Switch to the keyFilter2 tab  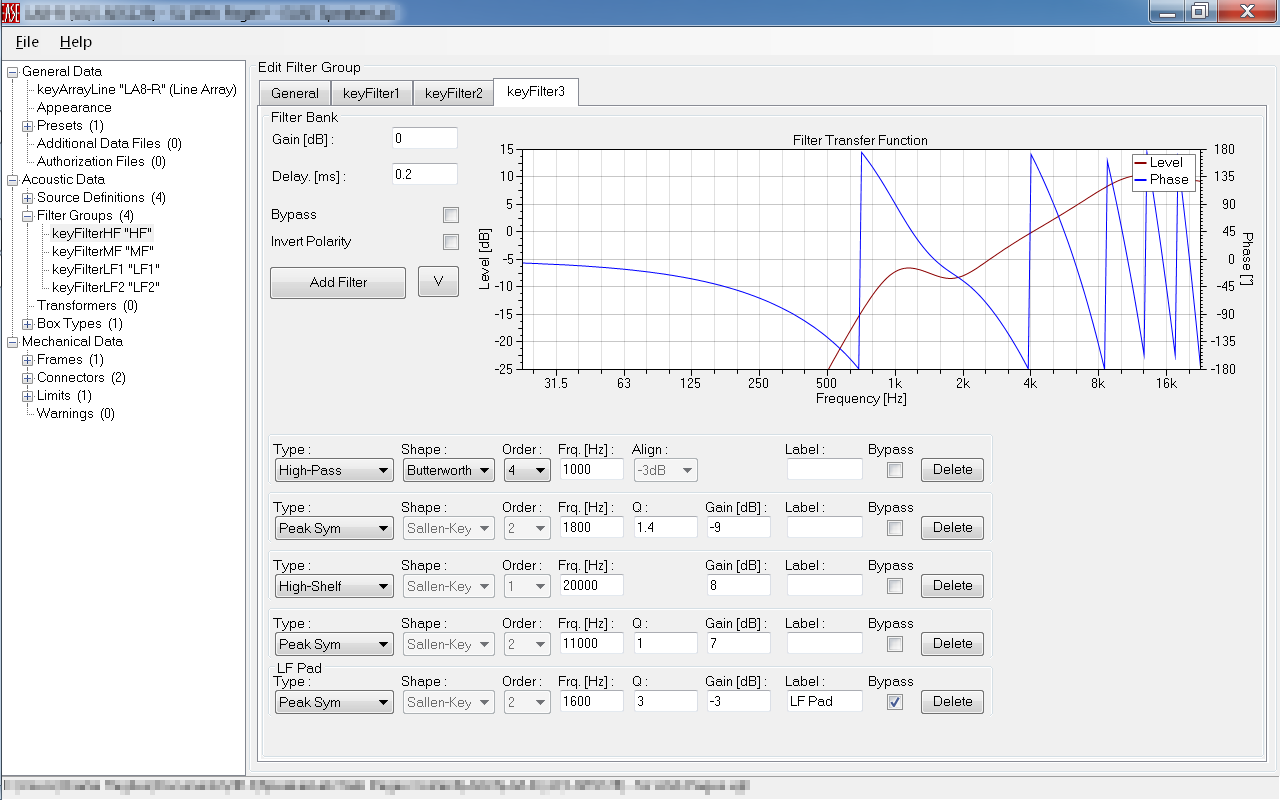tap(453, 93)
